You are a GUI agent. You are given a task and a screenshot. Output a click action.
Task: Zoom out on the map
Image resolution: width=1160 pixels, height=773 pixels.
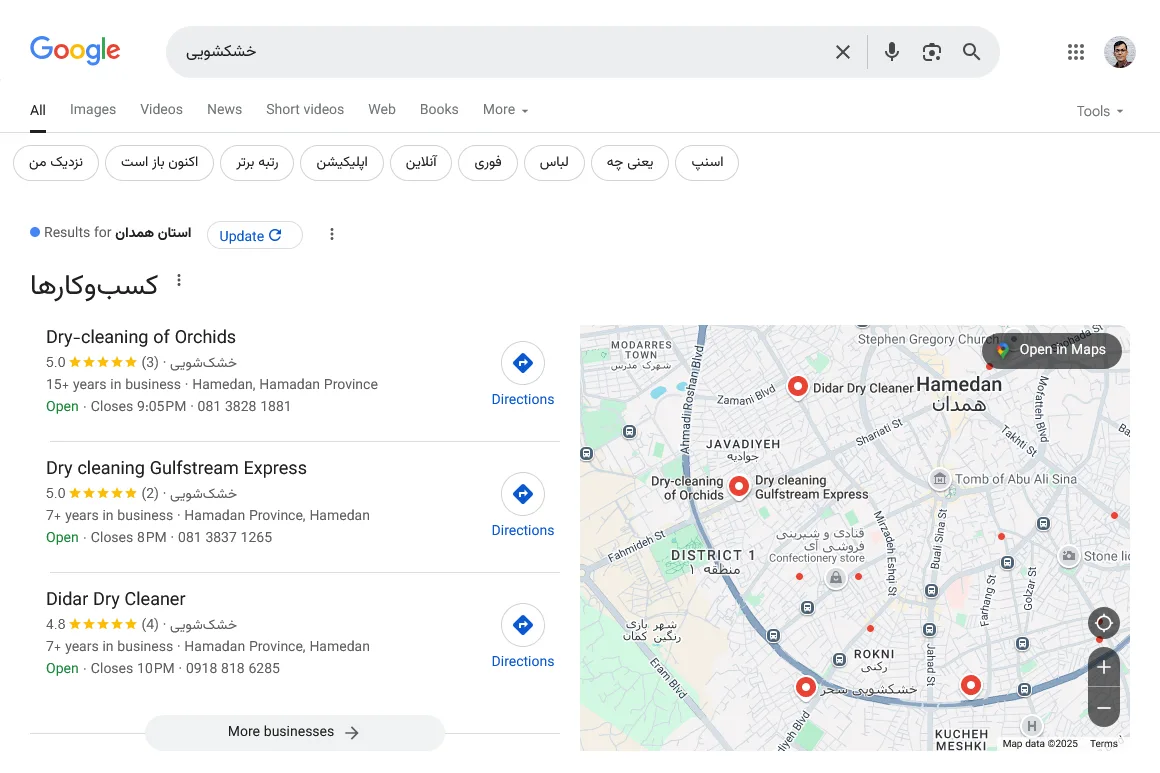[x=1103, y=707]
